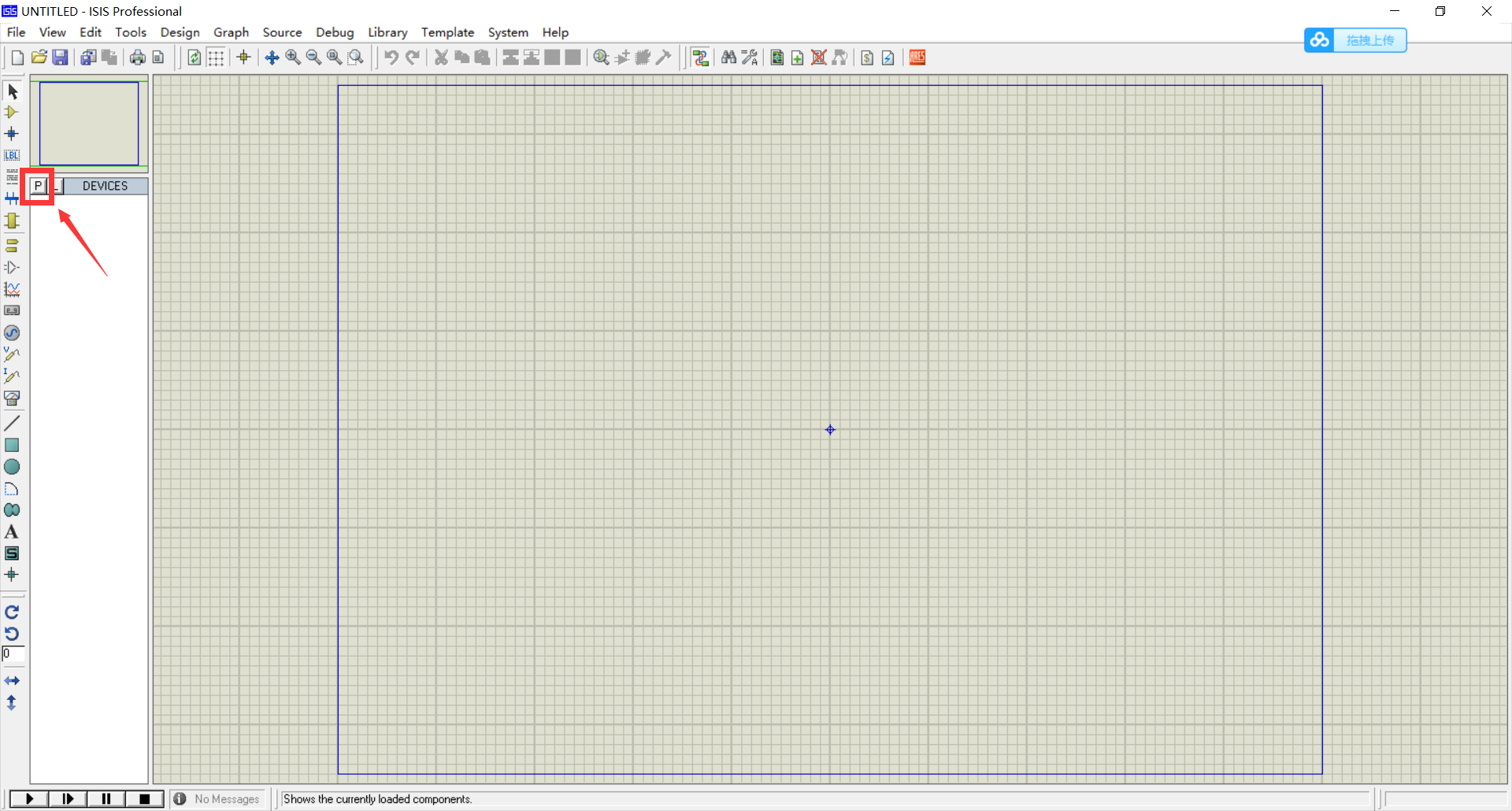Toggle false origin crosshair
Image resolution: width=1512 pixels, height=811 pixels.
point(243,57)
